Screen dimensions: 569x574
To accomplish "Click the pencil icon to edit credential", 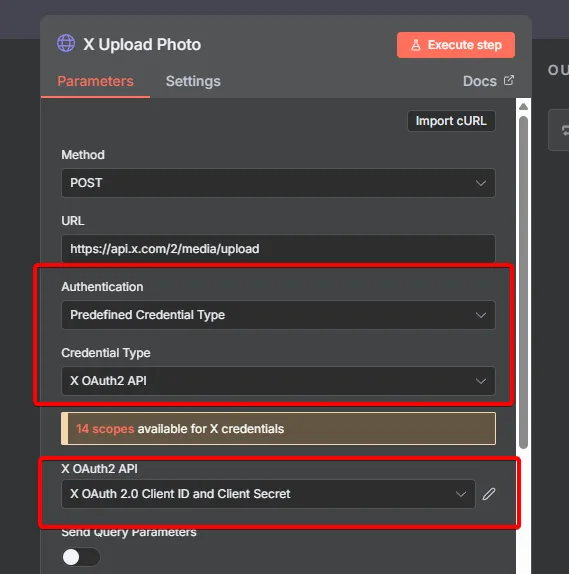I will coord(489,494).
